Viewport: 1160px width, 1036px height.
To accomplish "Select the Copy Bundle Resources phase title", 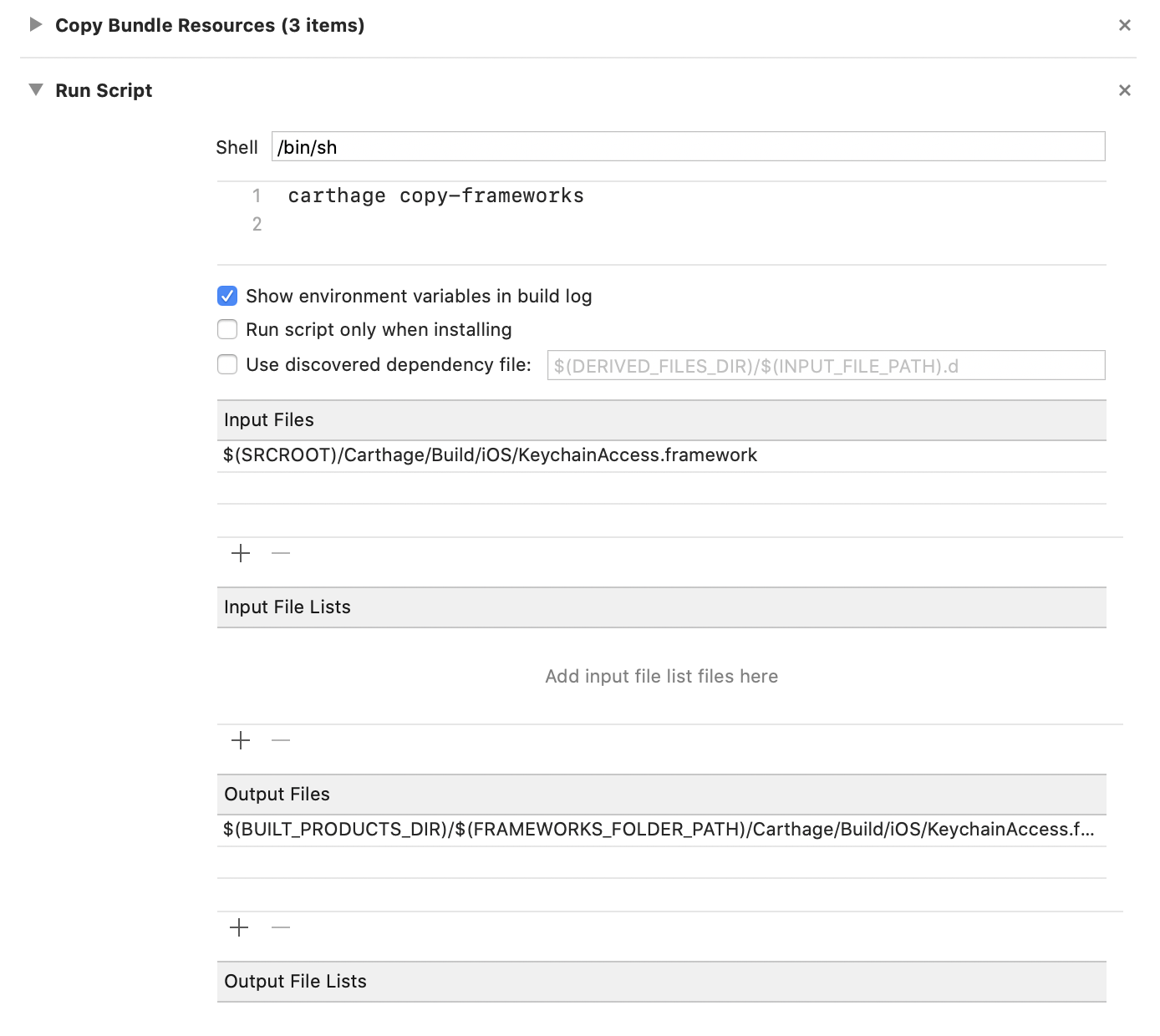I will pyautogui.click(x=209, y=25).
